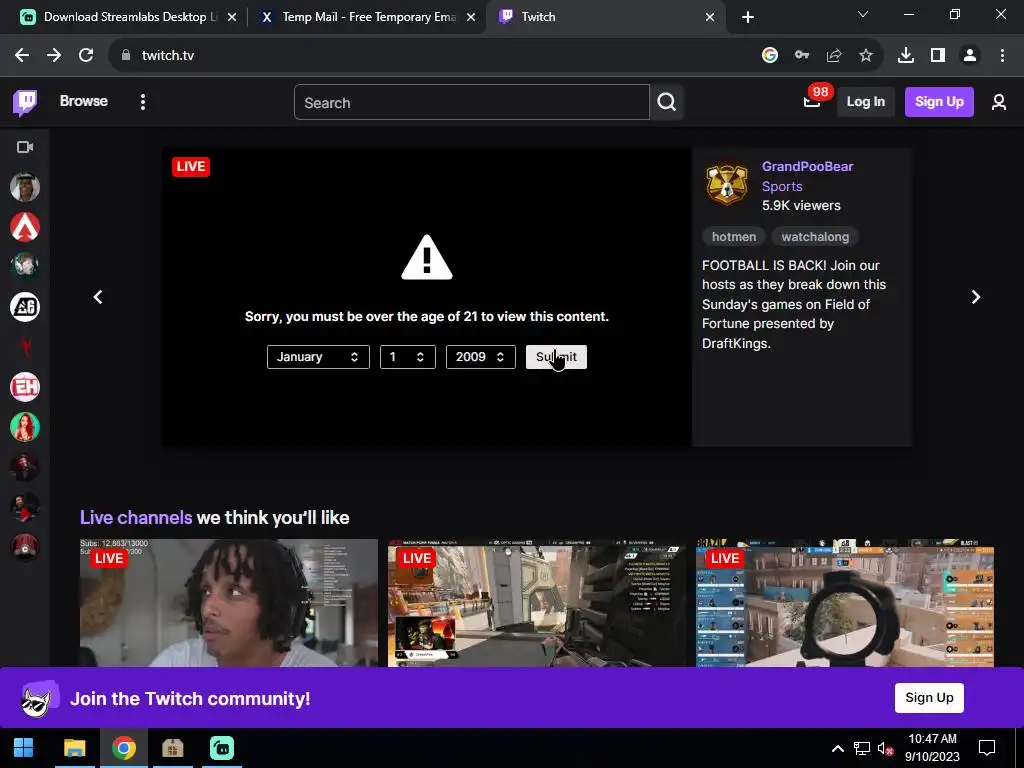The image size is (1024, 768).
Task: Show hidden system tray icons chevron
Action: click(x=837, y=748)
